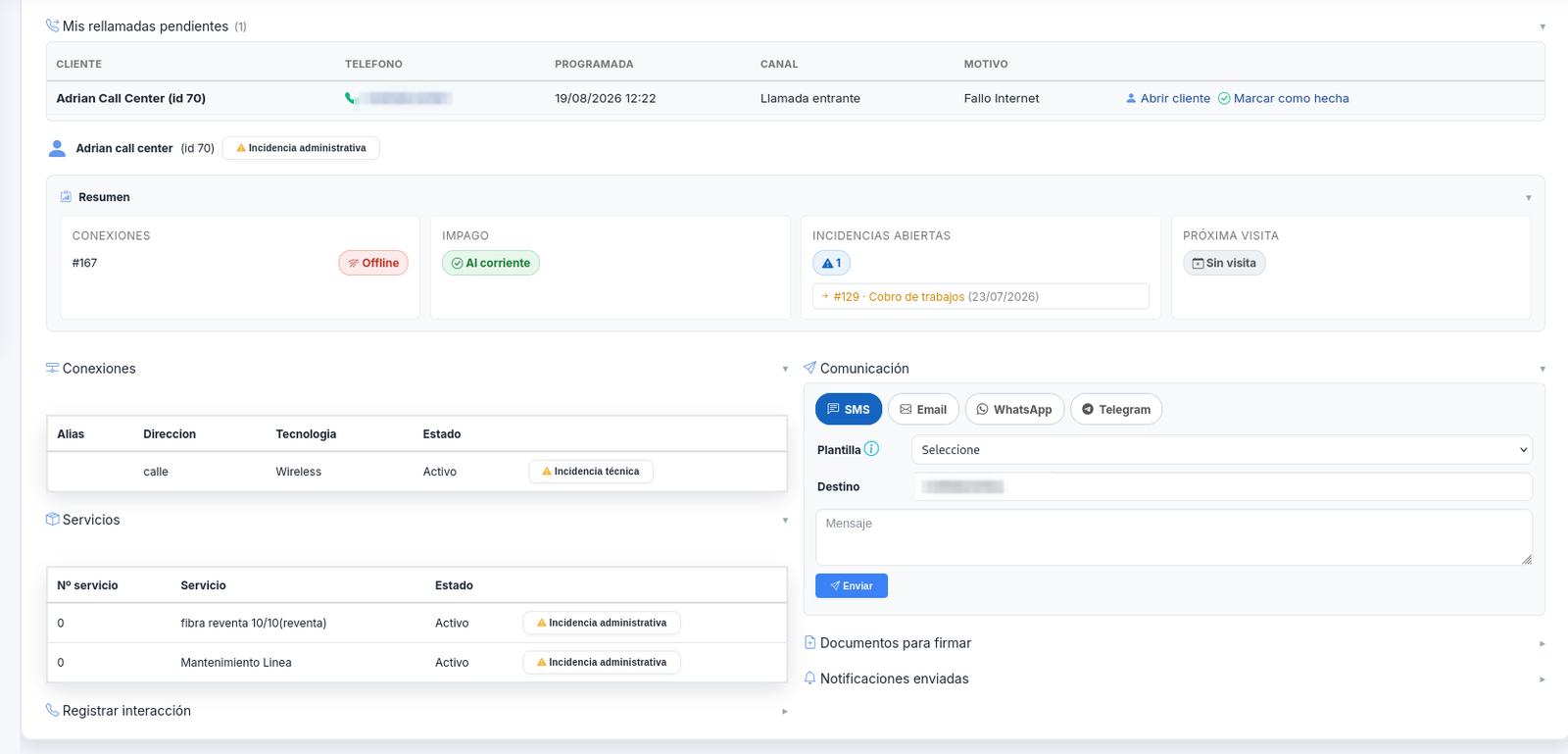Collapse the Resumen panel

[1528, 198]
